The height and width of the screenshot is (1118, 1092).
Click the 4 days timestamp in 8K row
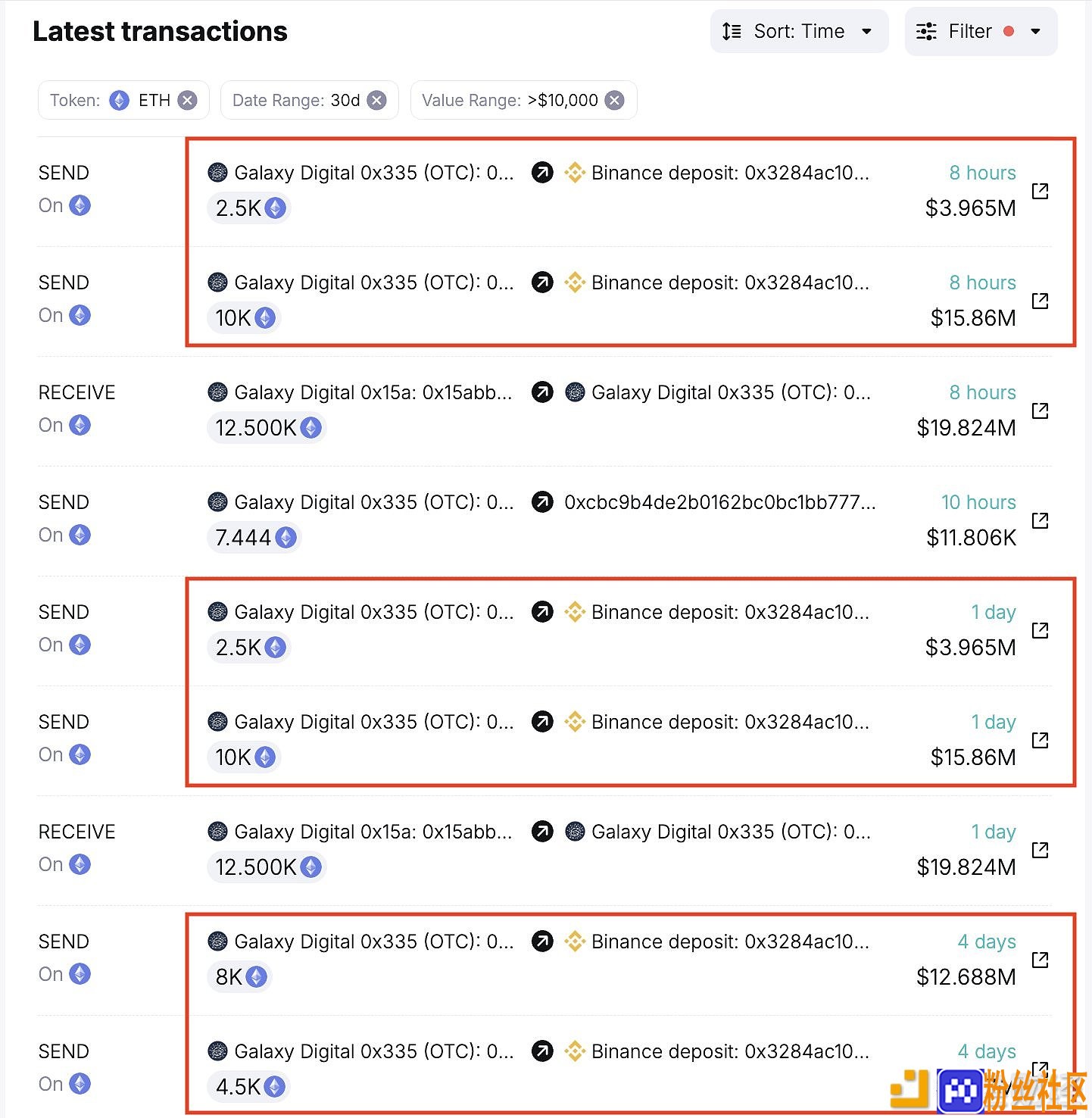point(987,942)
